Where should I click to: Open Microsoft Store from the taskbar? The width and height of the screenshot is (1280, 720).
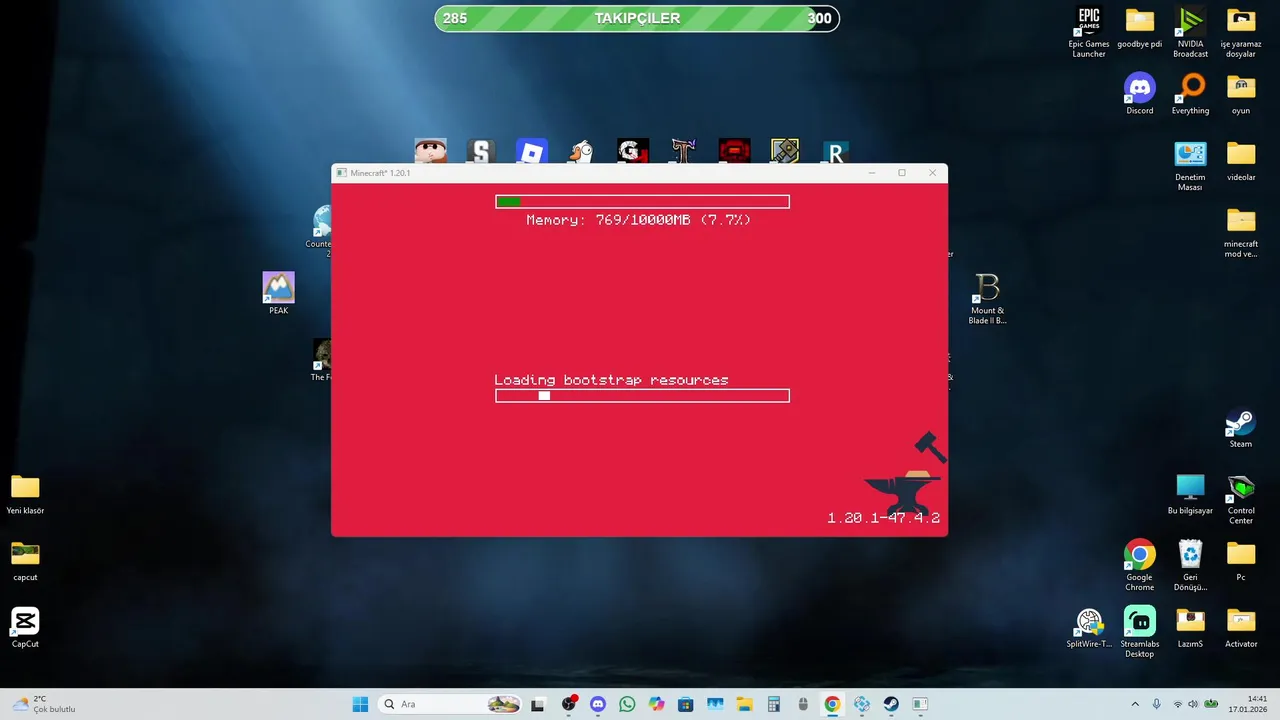click(685, 704)
